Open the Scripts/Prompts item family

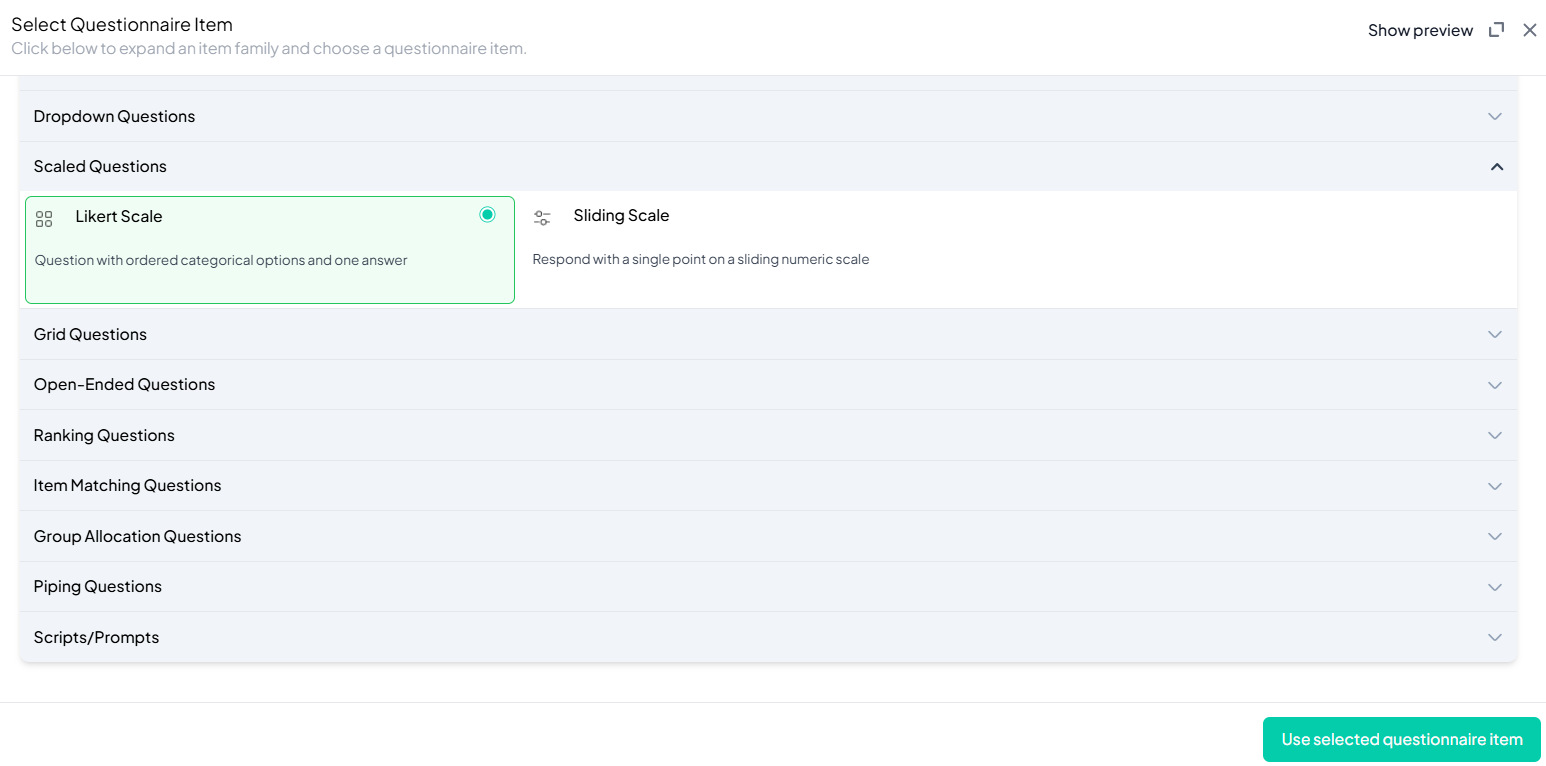point(96,637)
